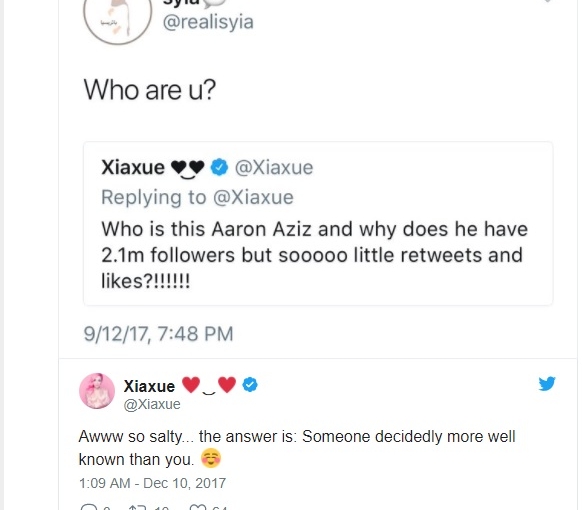This screenshot has height=510, width=582.
Task: Open the reply speech-bubble icon
Action: point(88,507)
